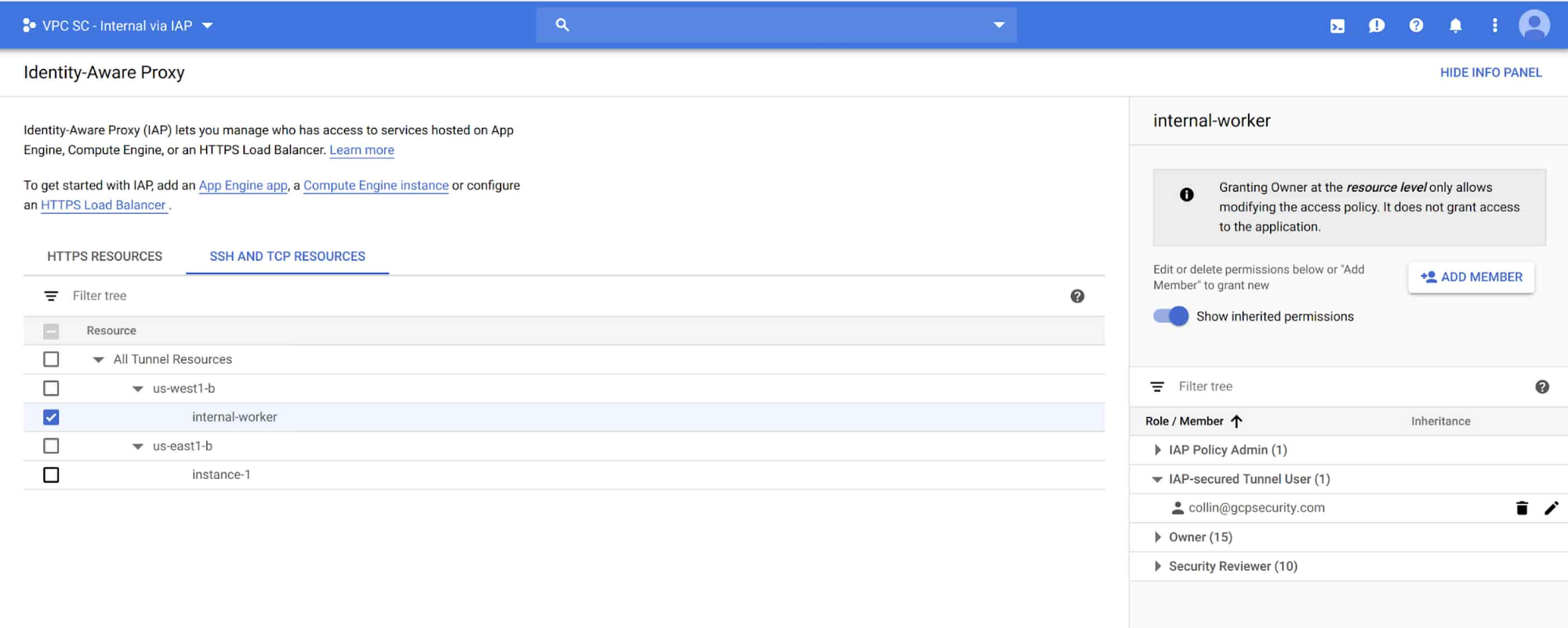Open Compute Engine instance link
The height and width of the screenshot is (628, 1568).
pos(376,185)
